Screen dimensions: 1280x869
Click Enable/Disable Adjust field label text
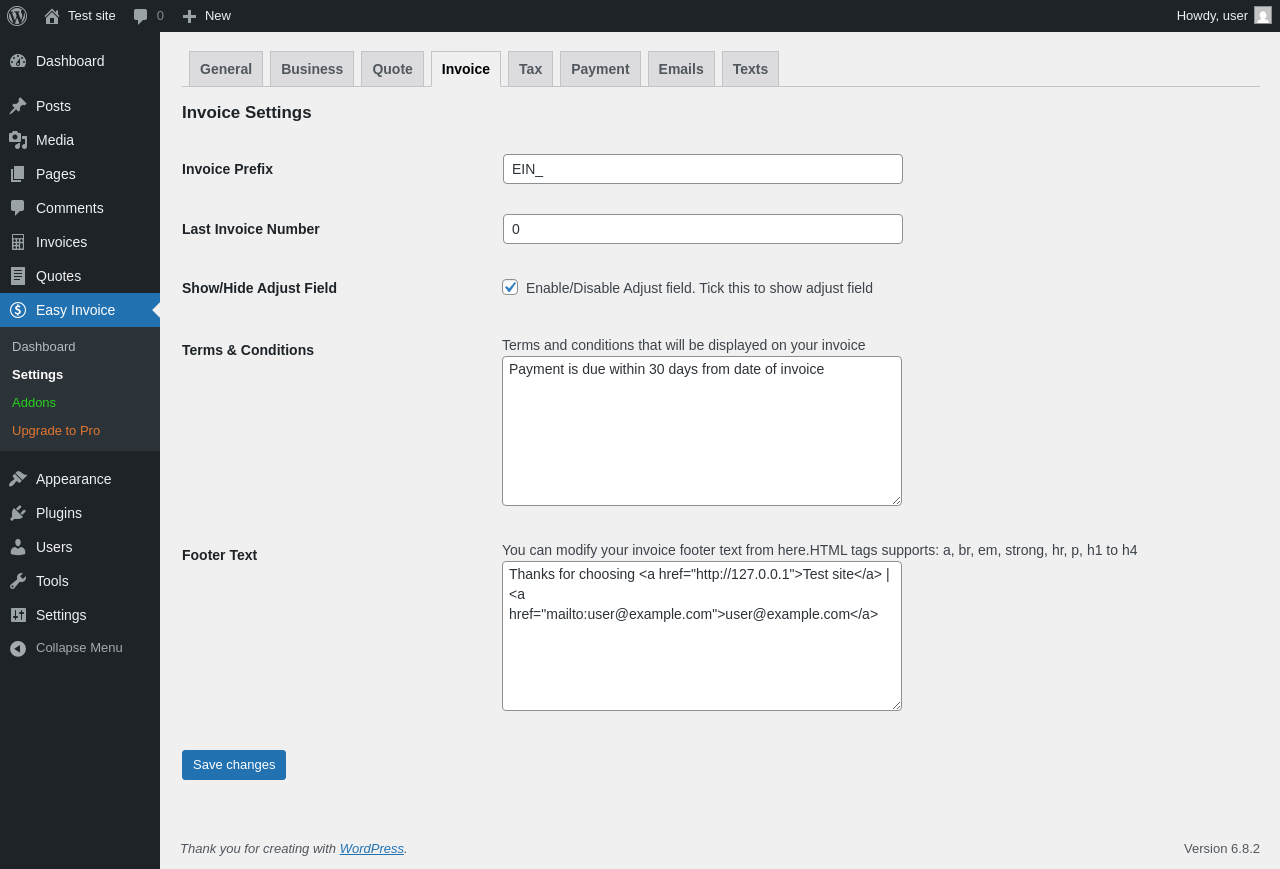pyautogui.click(x=699, y=288)
